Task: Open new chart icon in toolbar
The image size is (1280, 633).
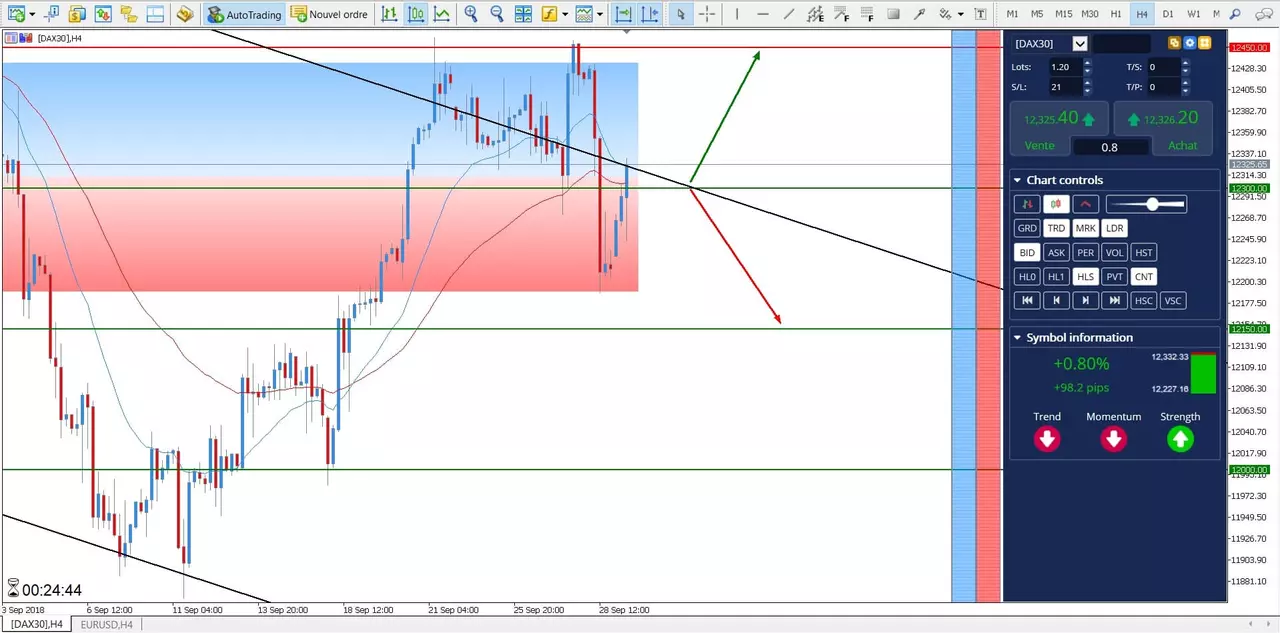Action: pyautogui.click(x=16, y=14)
